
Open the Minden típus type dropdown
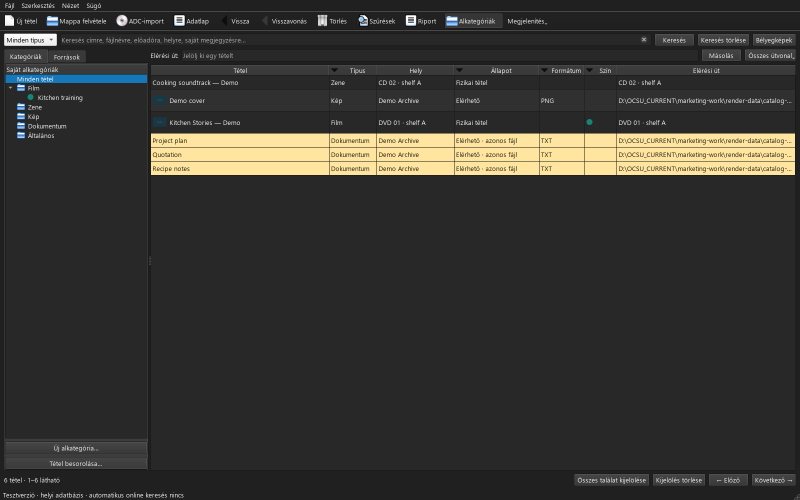[x=30, y=40]
